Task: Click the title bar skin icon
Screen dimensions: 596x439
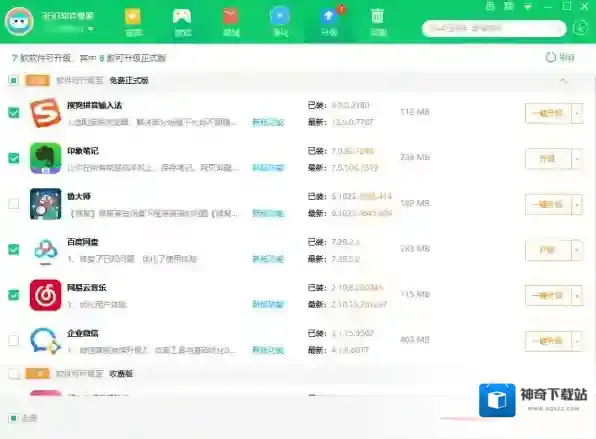Action: (x=509, y=6)
